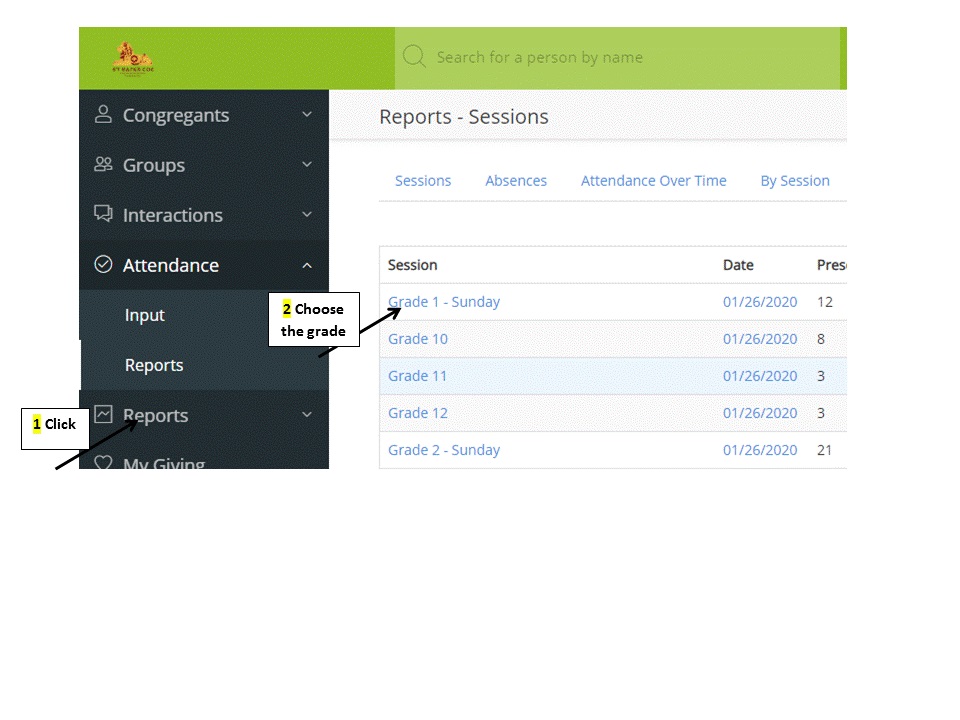Open the Congregants menu item

204,115
